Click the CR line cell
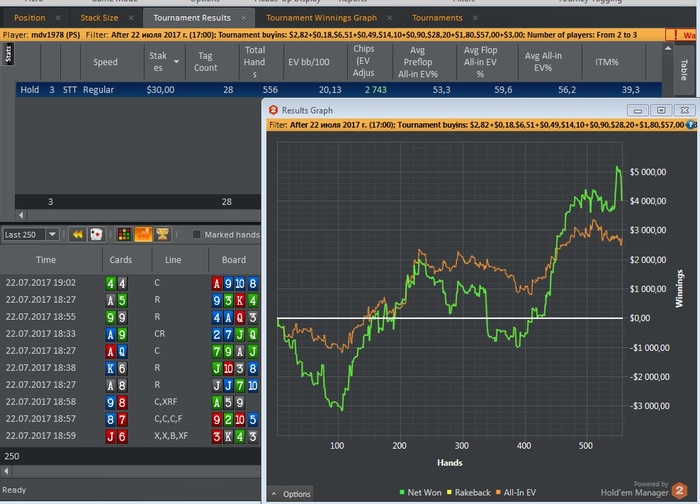700x504 pixels. tap(159, 334)
